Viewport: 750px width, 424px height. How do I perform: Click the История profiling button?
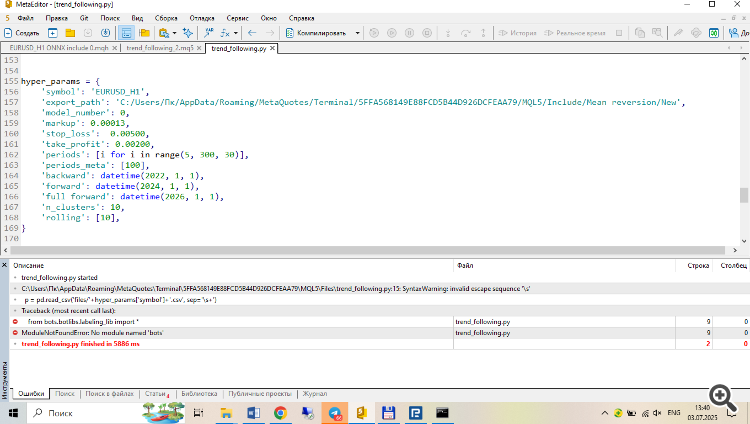pos(518,33)
